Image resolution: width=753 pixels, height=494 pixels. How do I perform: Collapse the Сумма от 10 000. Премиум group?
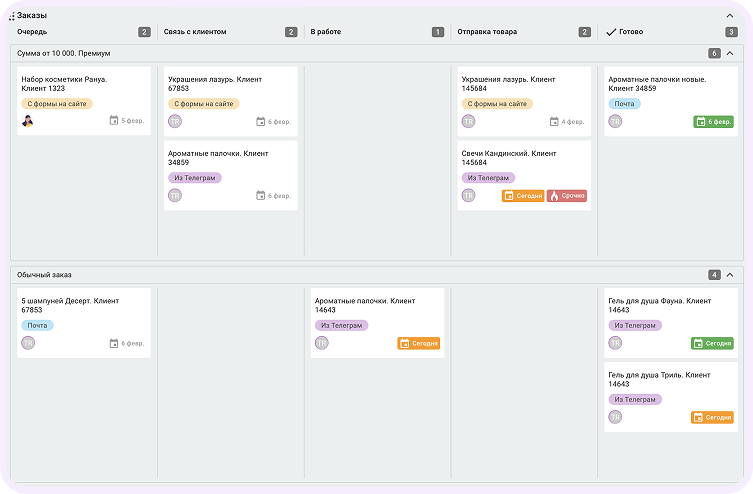click(x=730, y=52)
